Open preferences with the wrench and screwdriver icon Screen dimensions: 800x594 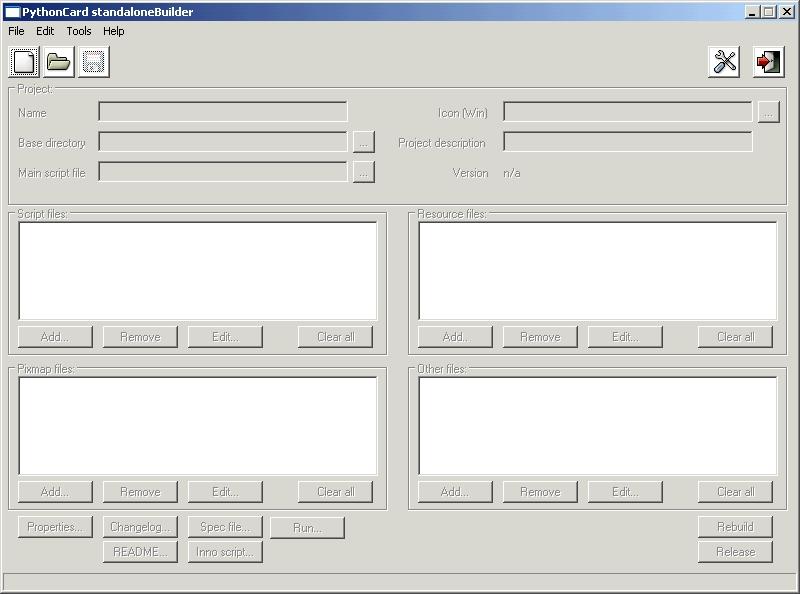click(x=724, y=62)
